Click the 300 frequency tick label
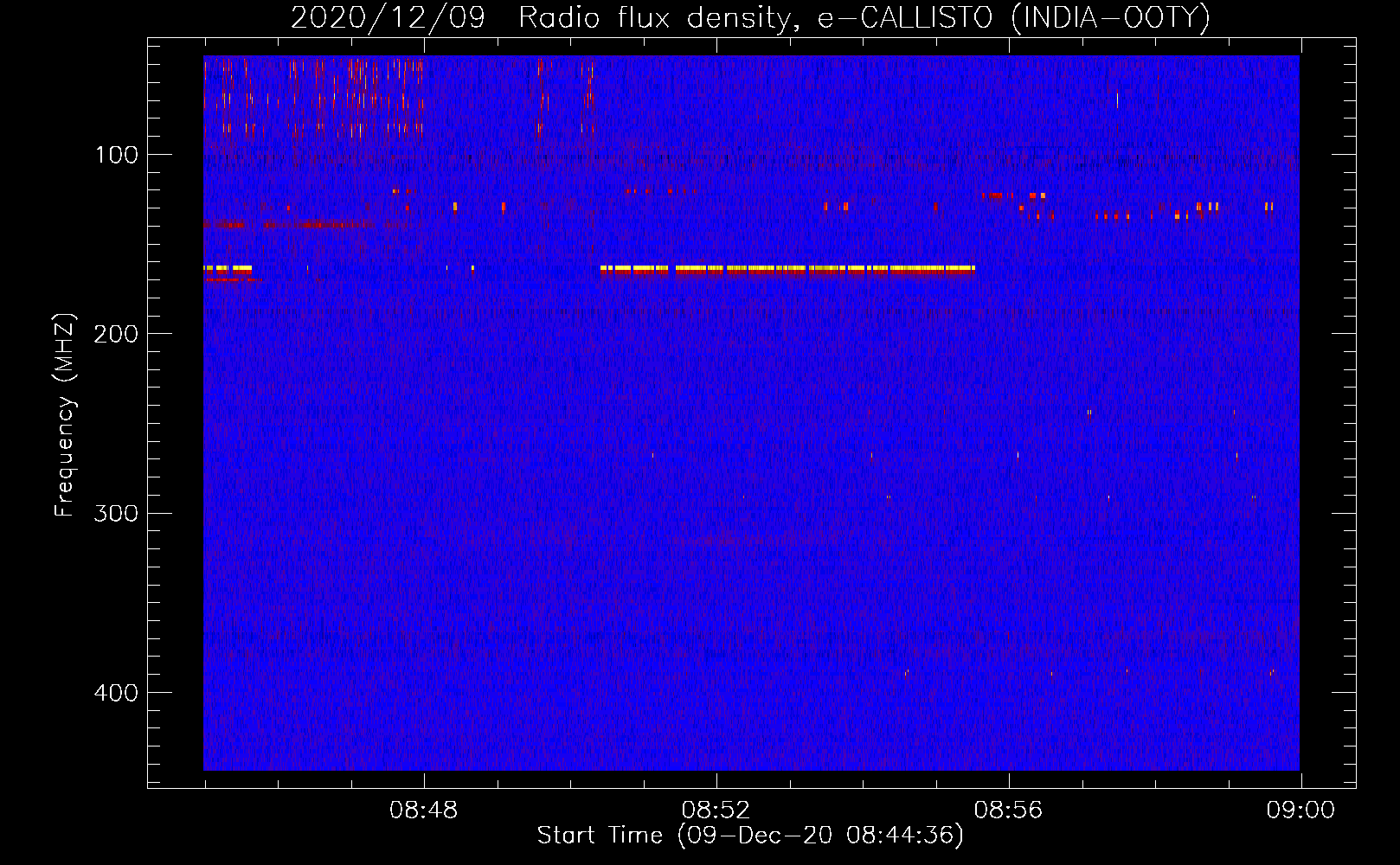1400x865 pixels. coord(116,513)
